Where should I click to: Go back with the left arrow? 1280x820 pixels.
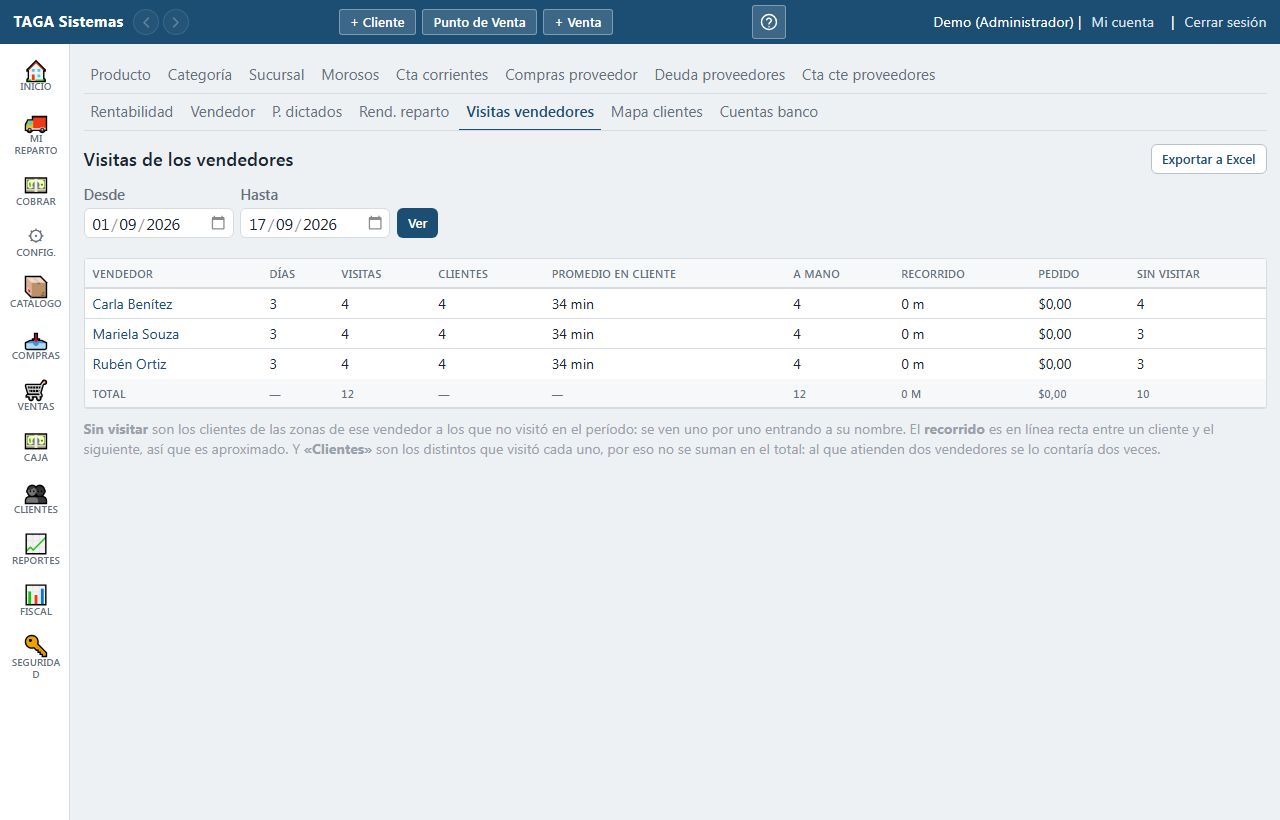pyautogui.click(x=146, y=22)
